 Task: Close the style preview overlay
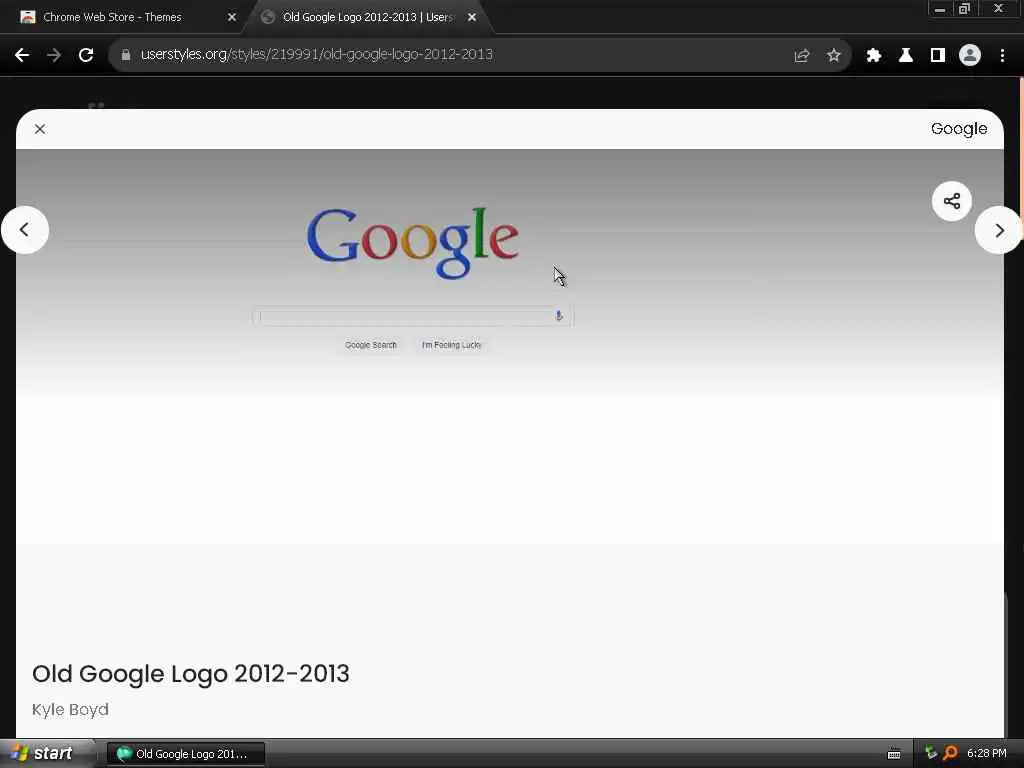40,129
